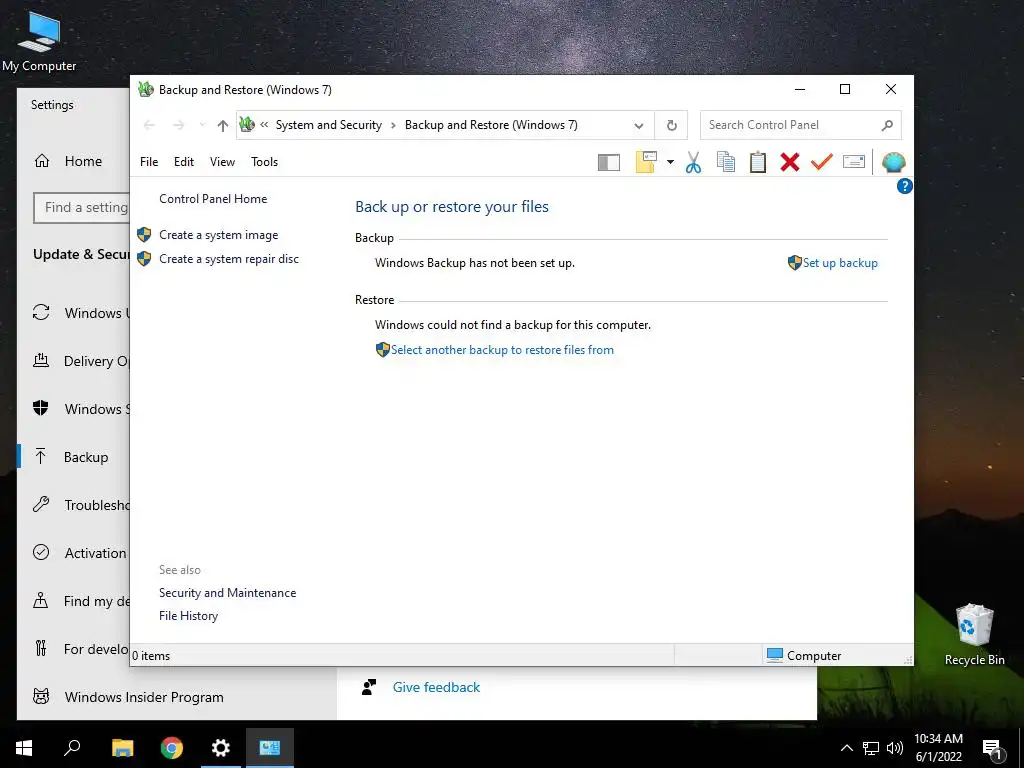
Task: Open the recent locations dropdown chevron
Action: pos(202,125)
